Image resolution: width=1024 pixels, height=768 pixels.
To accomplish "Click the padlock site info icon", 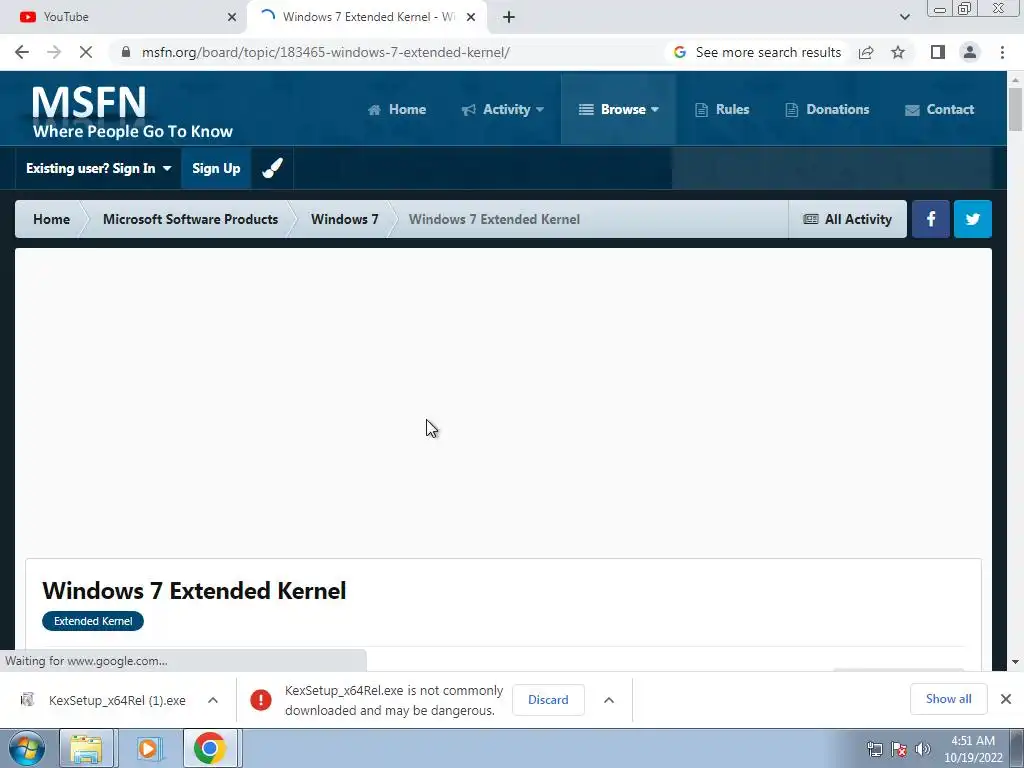I will [126, 52].
